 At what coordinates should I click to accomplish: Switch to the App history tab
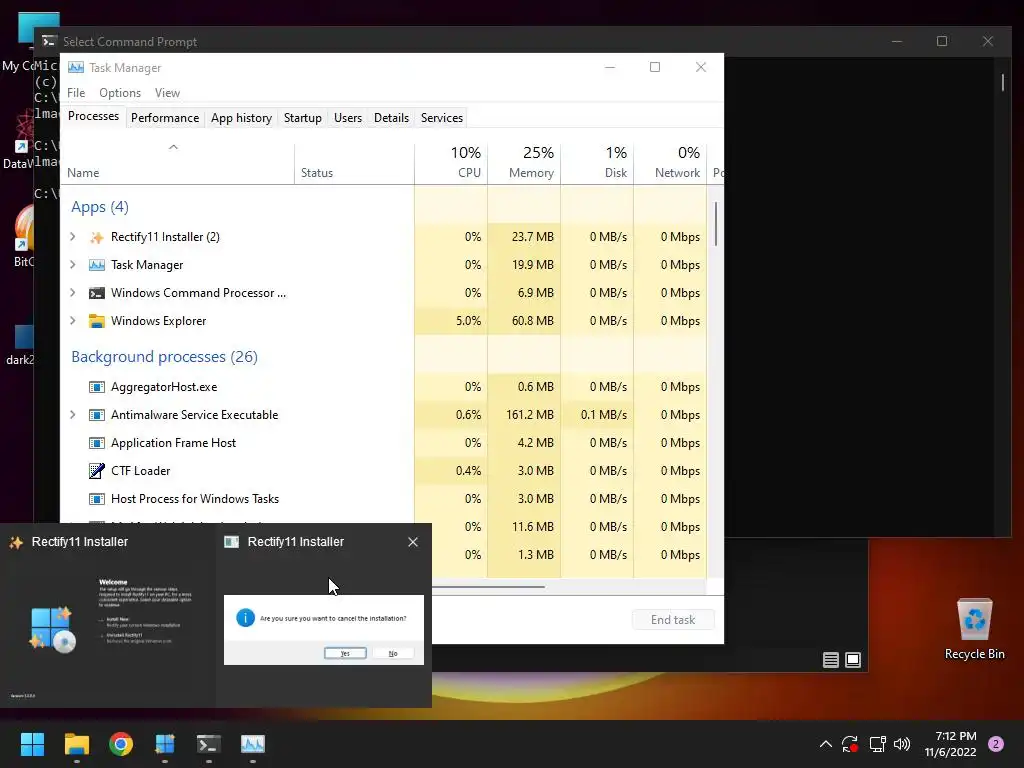tap(241, 118)
